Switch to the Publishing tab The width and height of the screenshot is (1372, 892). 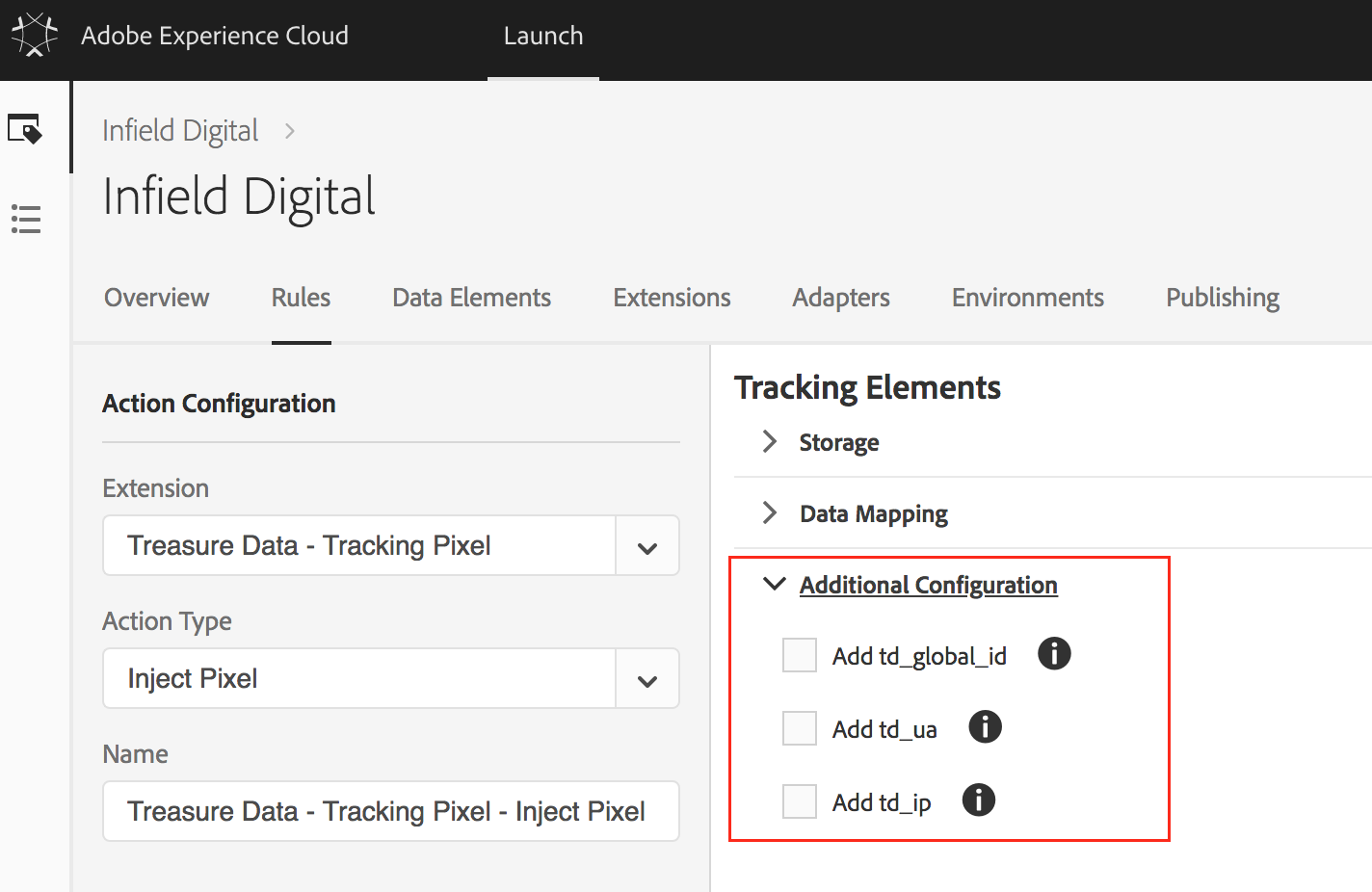(x=1223, y=298)
